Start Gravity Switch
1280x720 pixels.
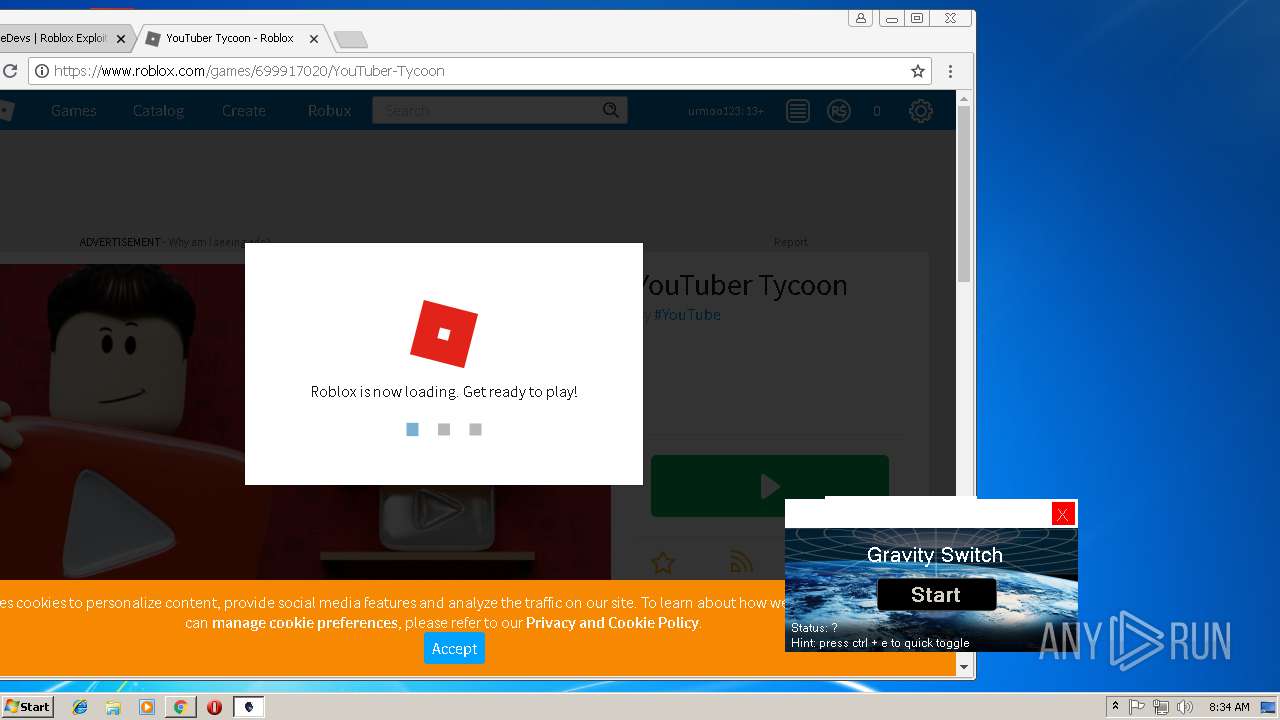936,595
